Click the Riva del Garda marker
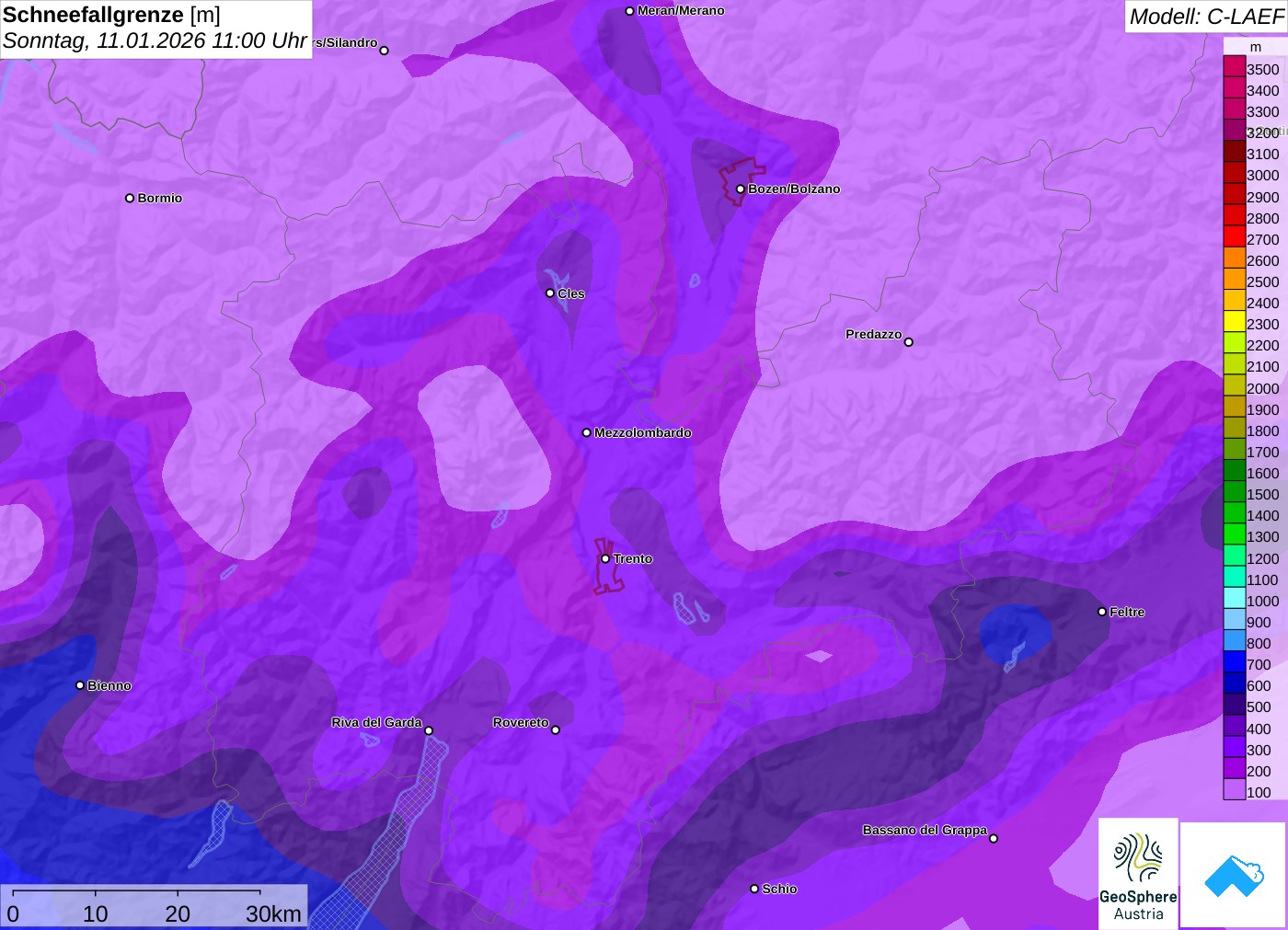 click(429, 730)
